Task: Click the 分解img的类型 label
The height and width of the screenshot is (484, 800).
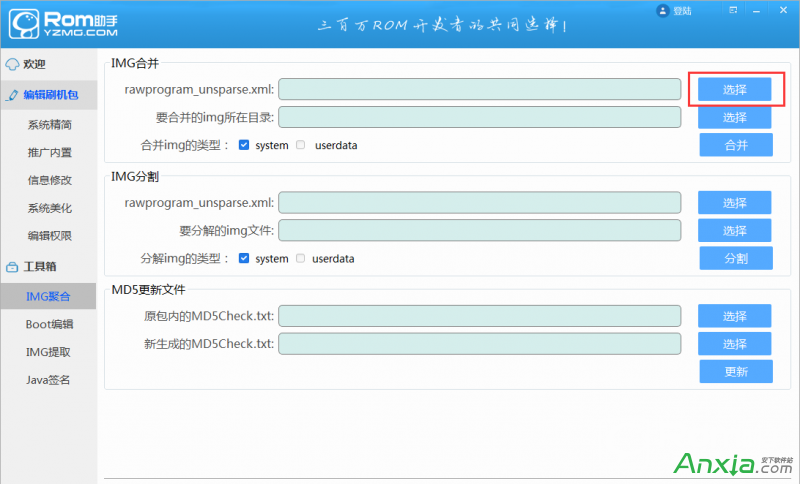Action: coord(185,259)
